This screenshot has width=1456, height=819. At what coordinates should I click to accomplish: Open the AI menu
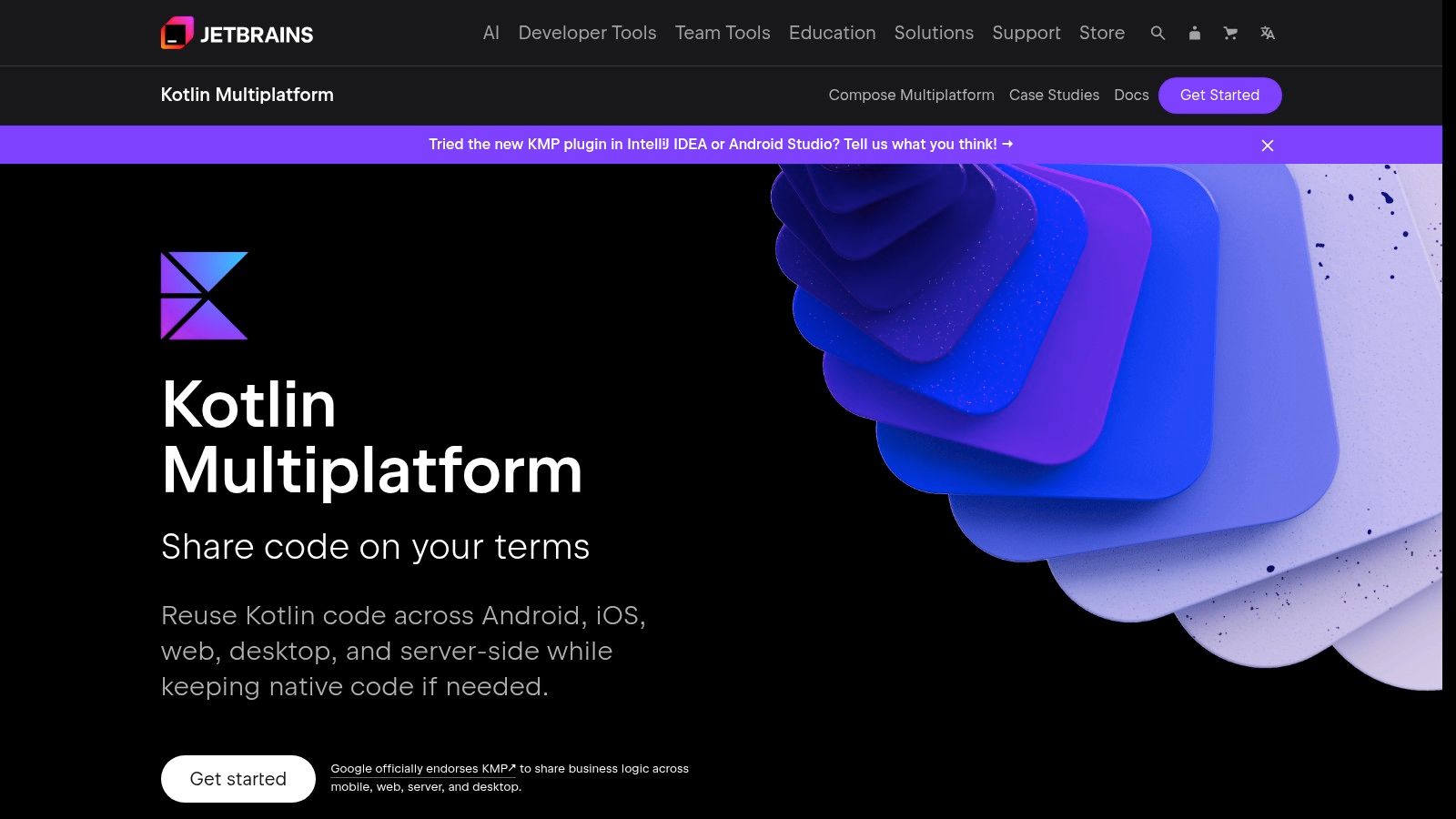[491, 33]
